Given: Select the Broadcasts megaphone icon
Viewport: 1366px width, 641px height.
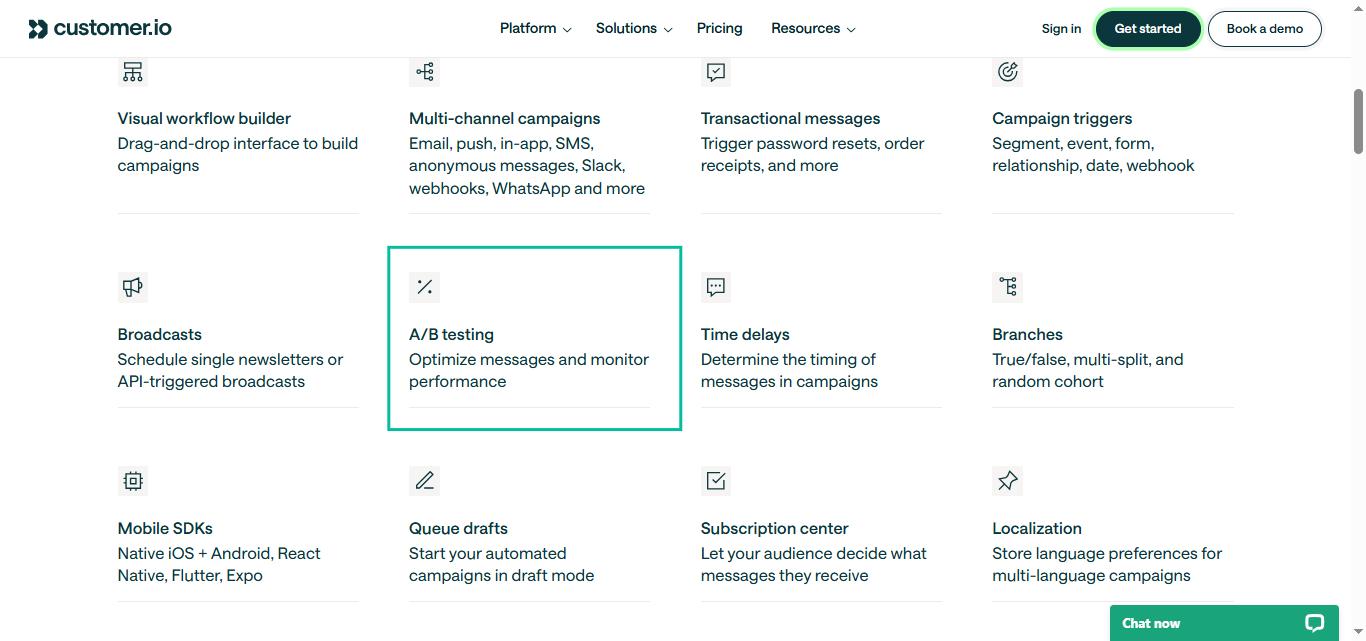Looking at the screenshot, I should point(132,287).
